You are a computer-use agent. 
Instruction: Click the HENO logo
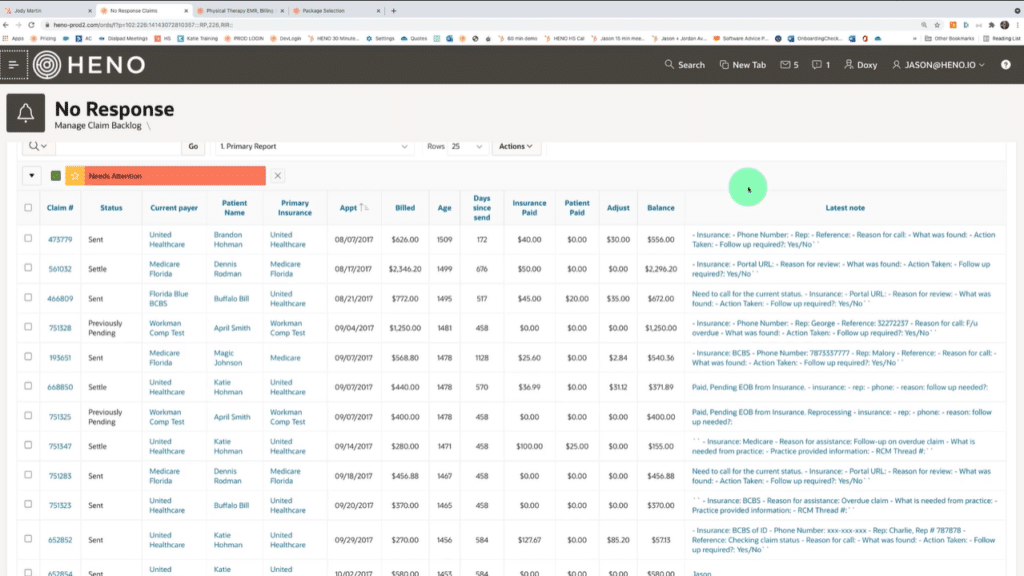click(x=89, y=65)
